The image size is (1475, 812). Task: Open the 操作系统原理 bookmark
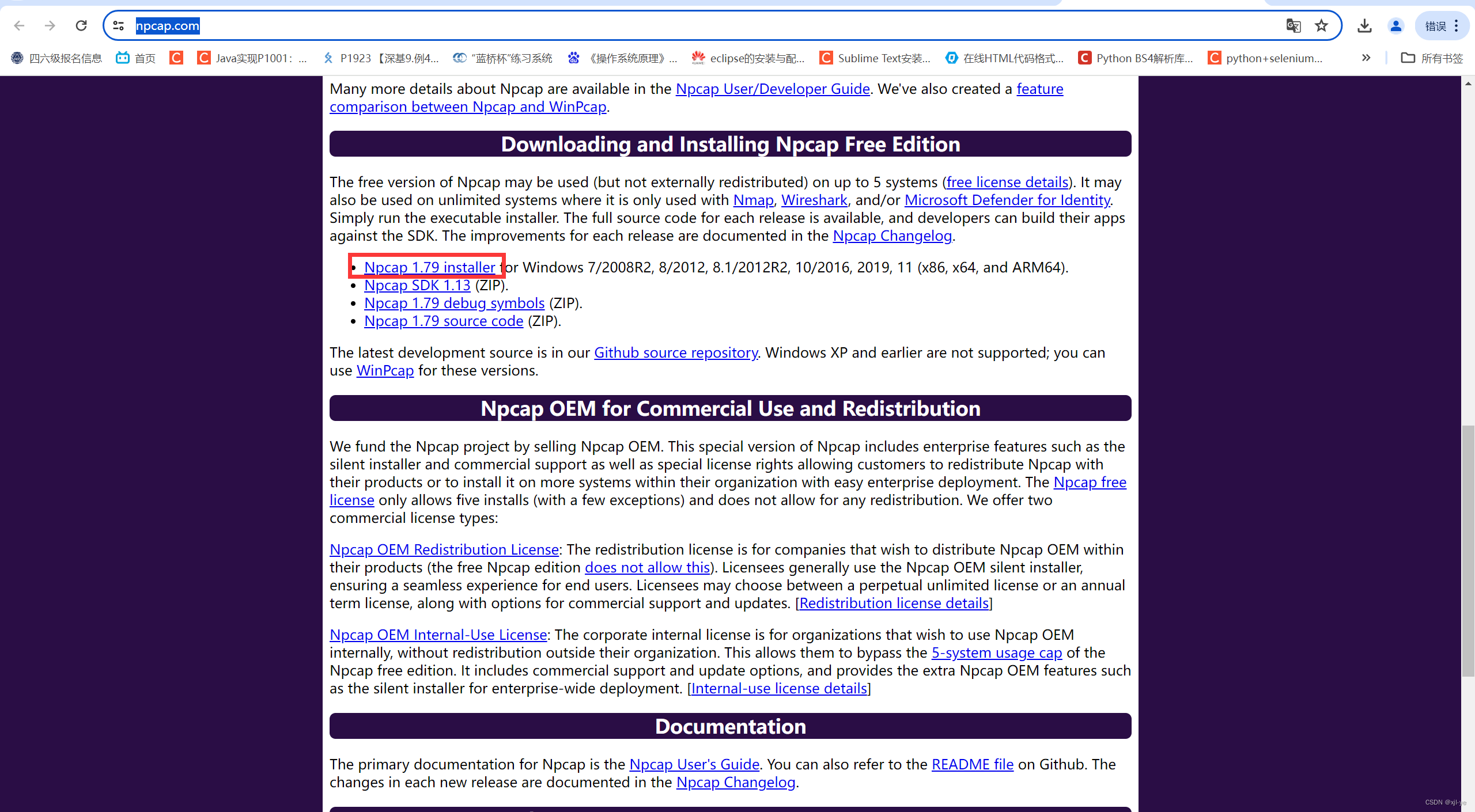(623, 58)
